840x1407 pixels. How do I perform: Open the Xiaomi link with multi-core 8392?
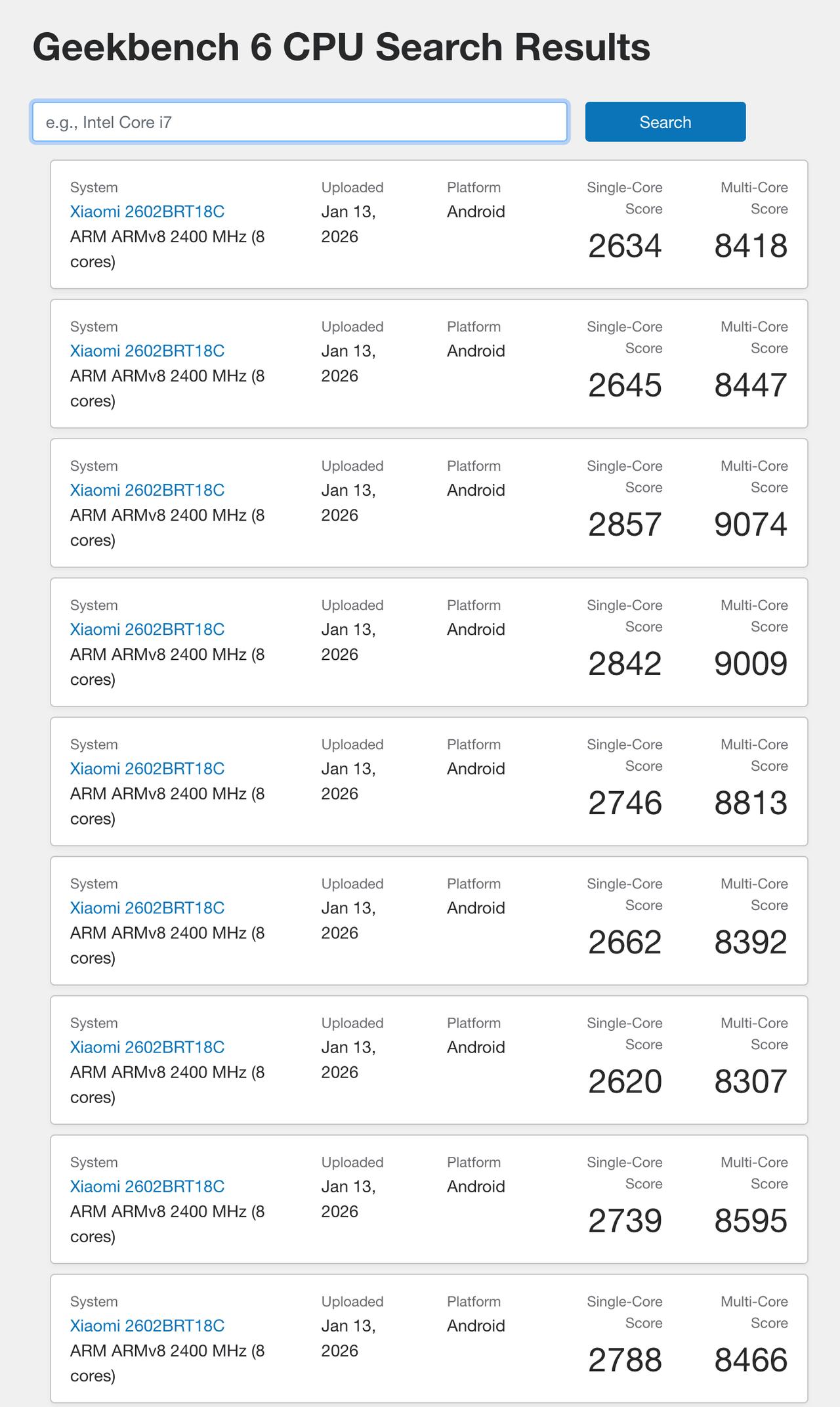pos(147,907)
